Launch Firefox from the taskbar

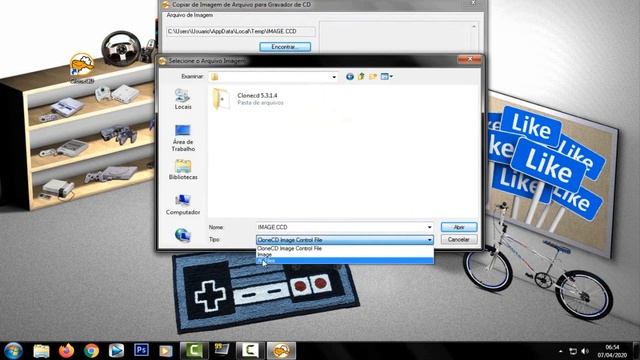pos(67,351)
